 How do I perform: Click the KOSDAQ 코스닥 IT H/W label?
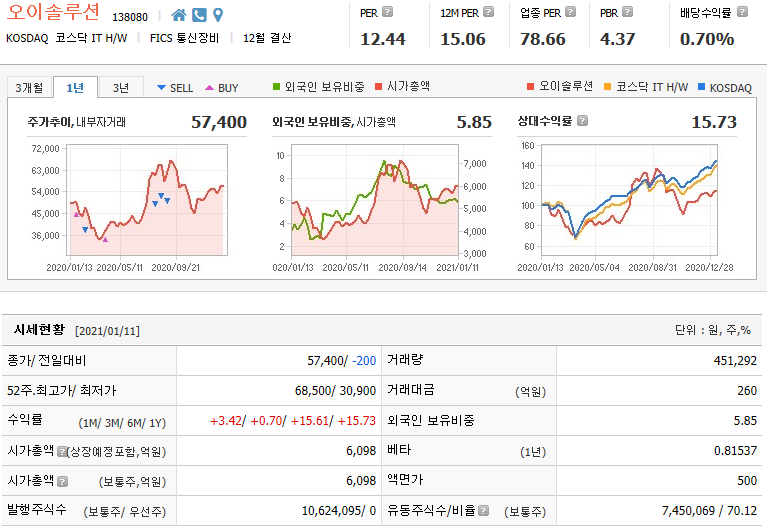pos(67,38)
